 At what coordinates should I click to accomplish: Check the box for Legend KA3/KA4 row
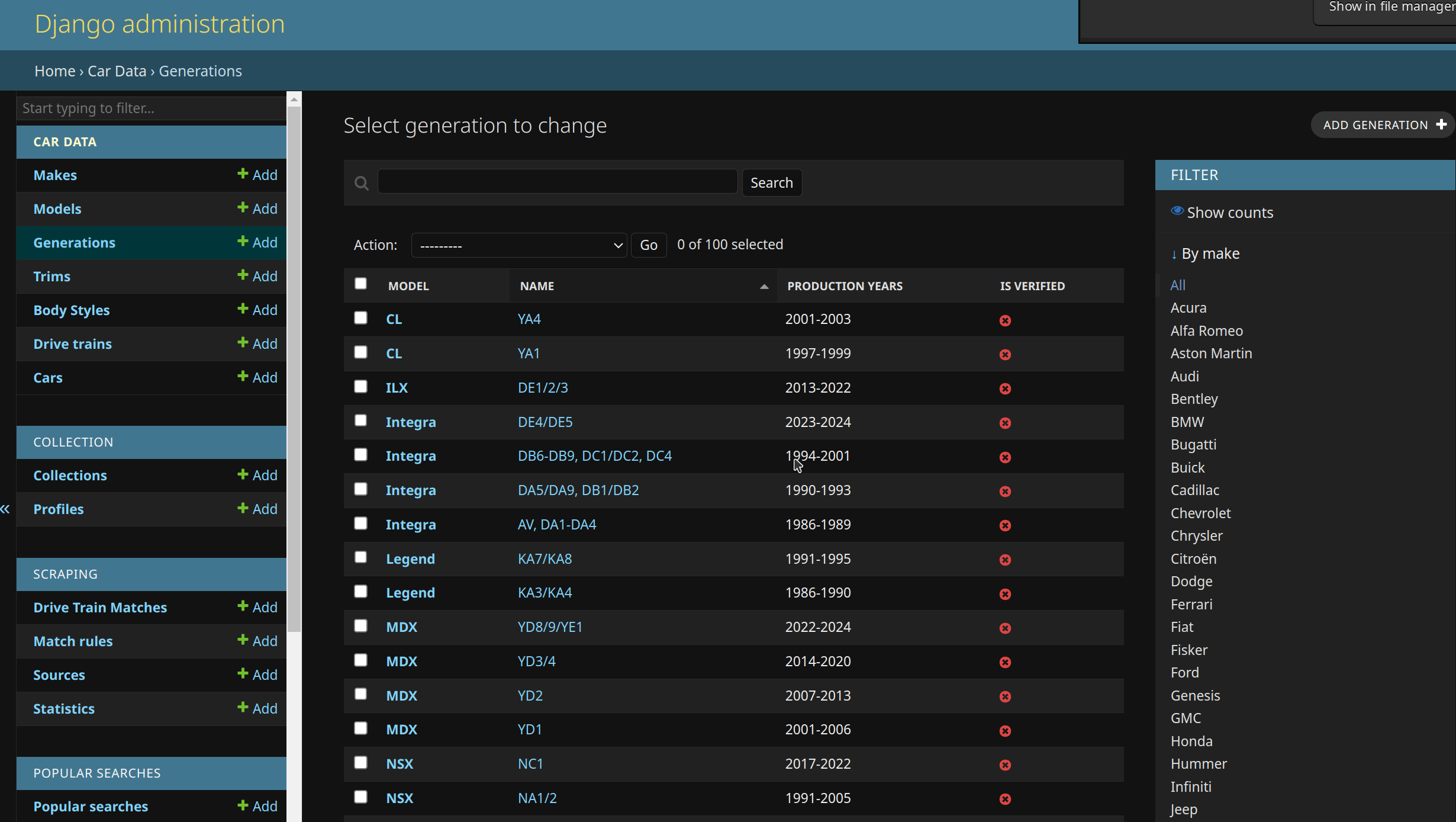360,592
